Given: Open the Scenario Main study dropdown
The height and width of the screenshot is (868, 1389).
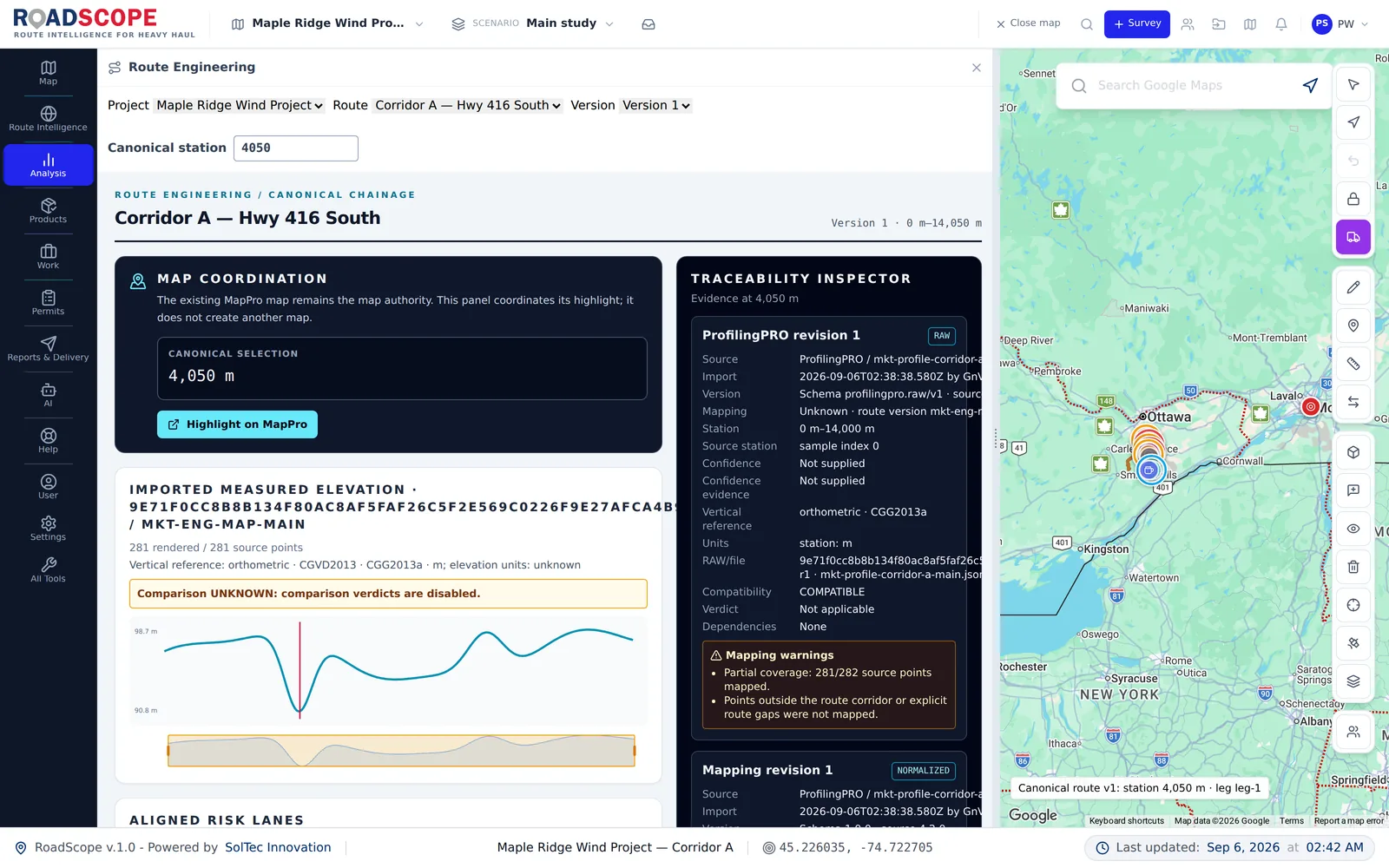Looking at the screenshot, I should point(533,24).
